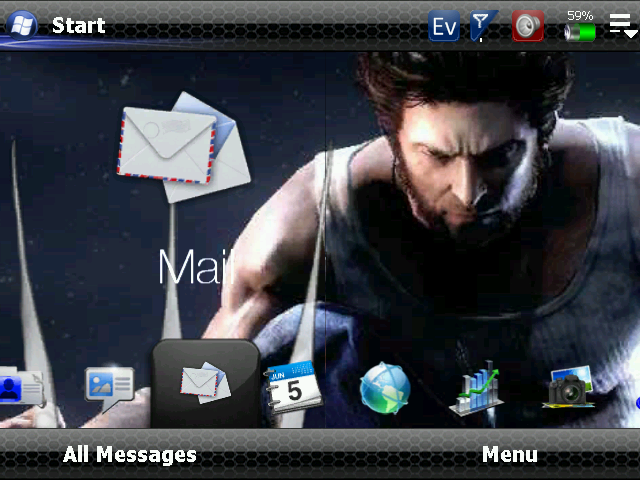Tap the signal strength antenna icon
The width and height of the screenshot is (640, 480).
(484, 26)
